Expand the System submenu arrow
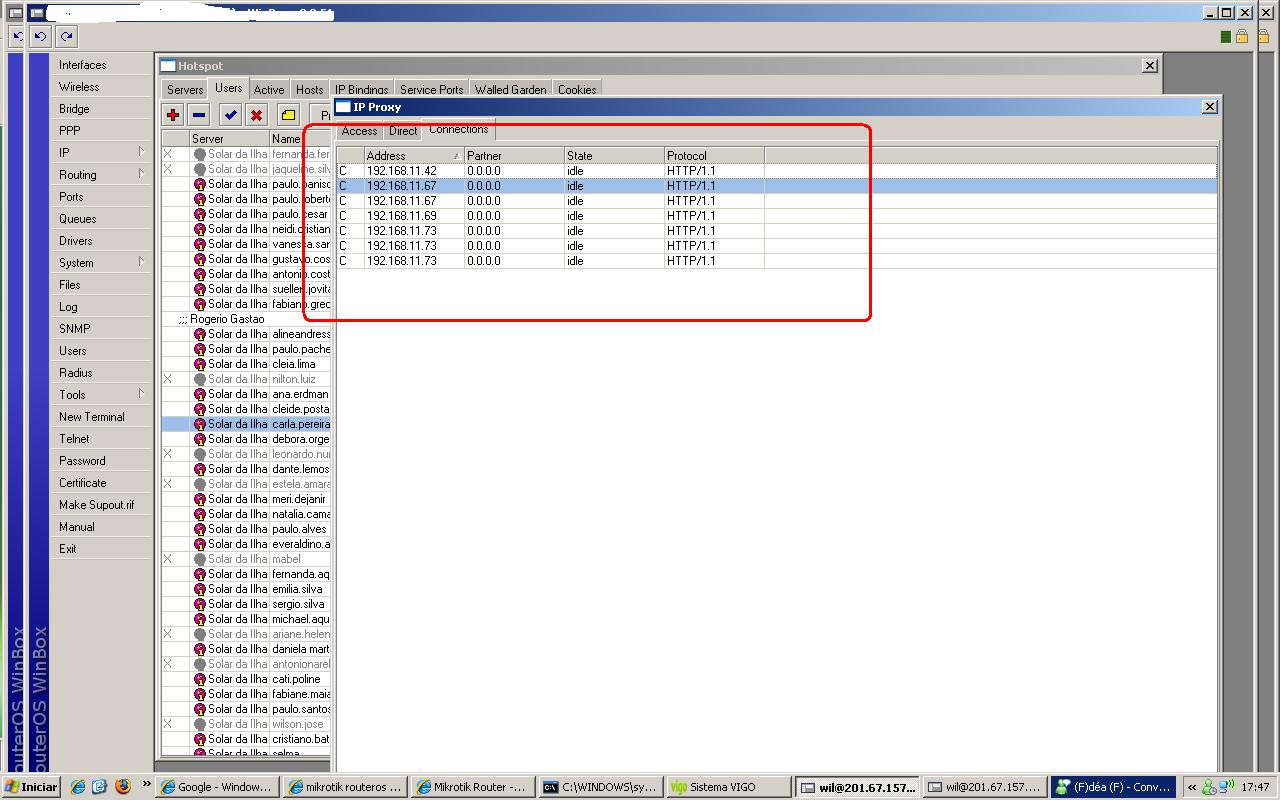The width and height of the screenshot is (1280, 800). click(141, 262)
